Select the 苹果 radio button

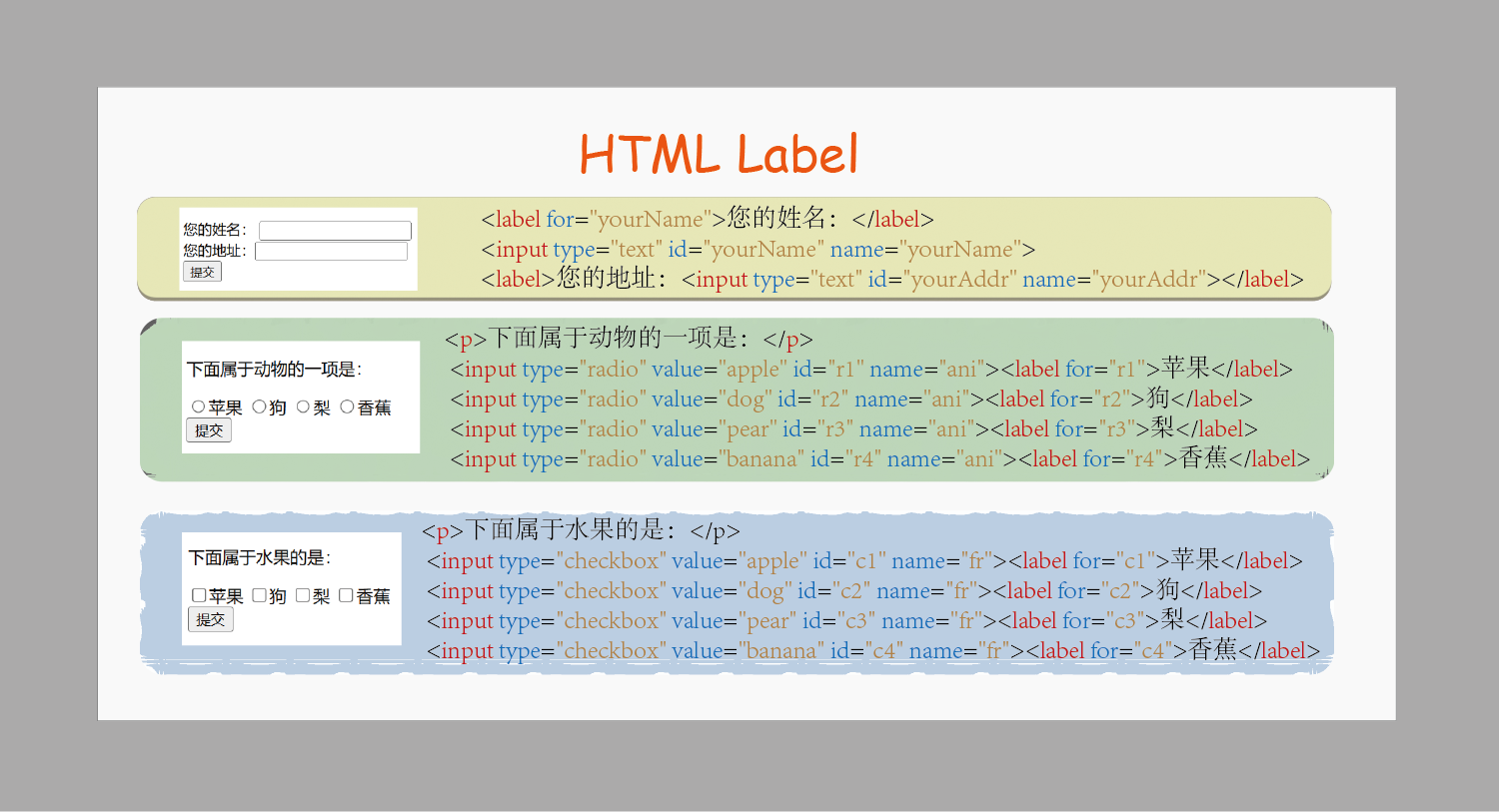pos(198,406)
